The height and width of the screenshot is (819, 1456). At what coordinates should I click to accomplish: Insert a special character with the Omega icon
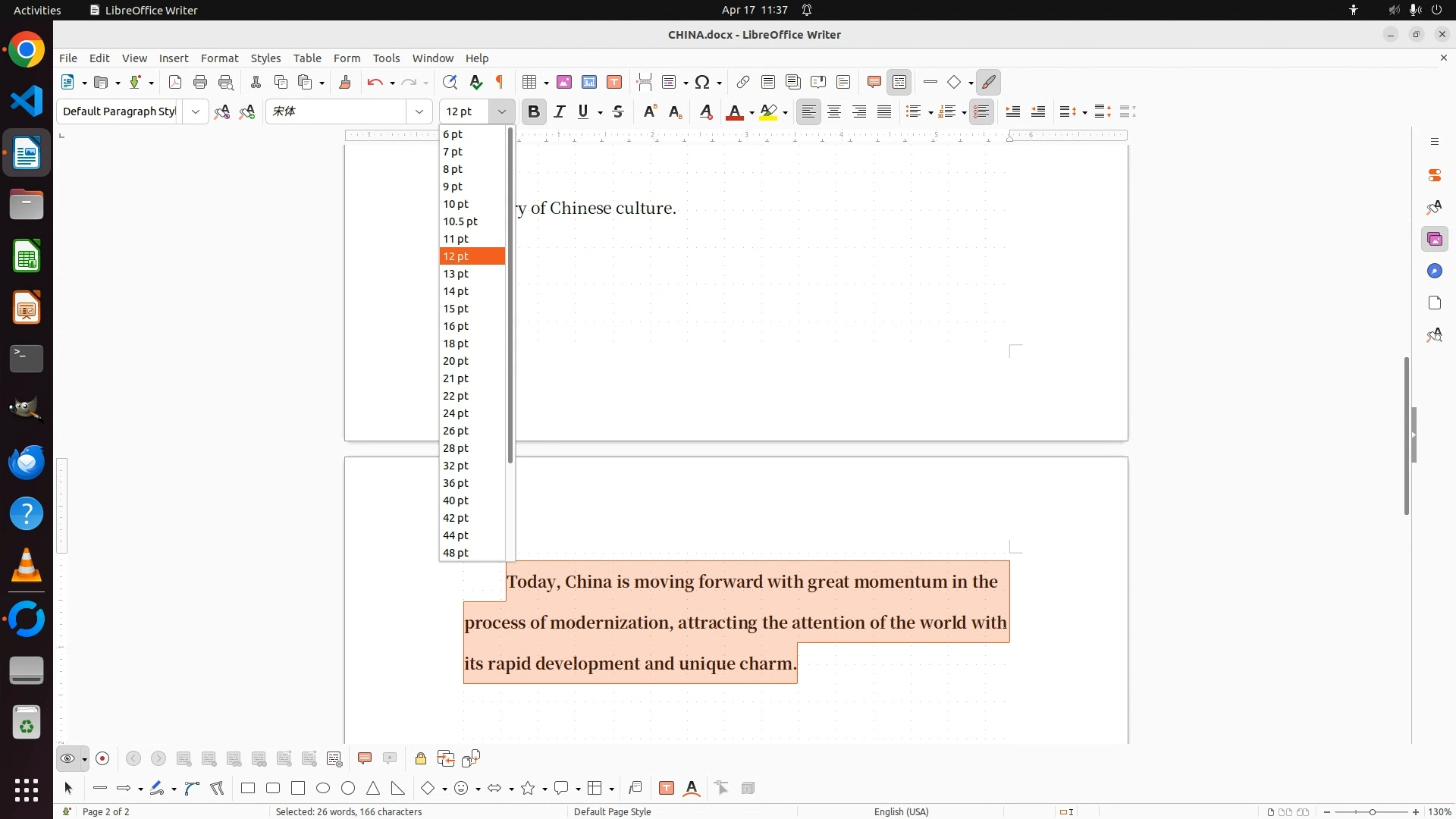[702, 83]
